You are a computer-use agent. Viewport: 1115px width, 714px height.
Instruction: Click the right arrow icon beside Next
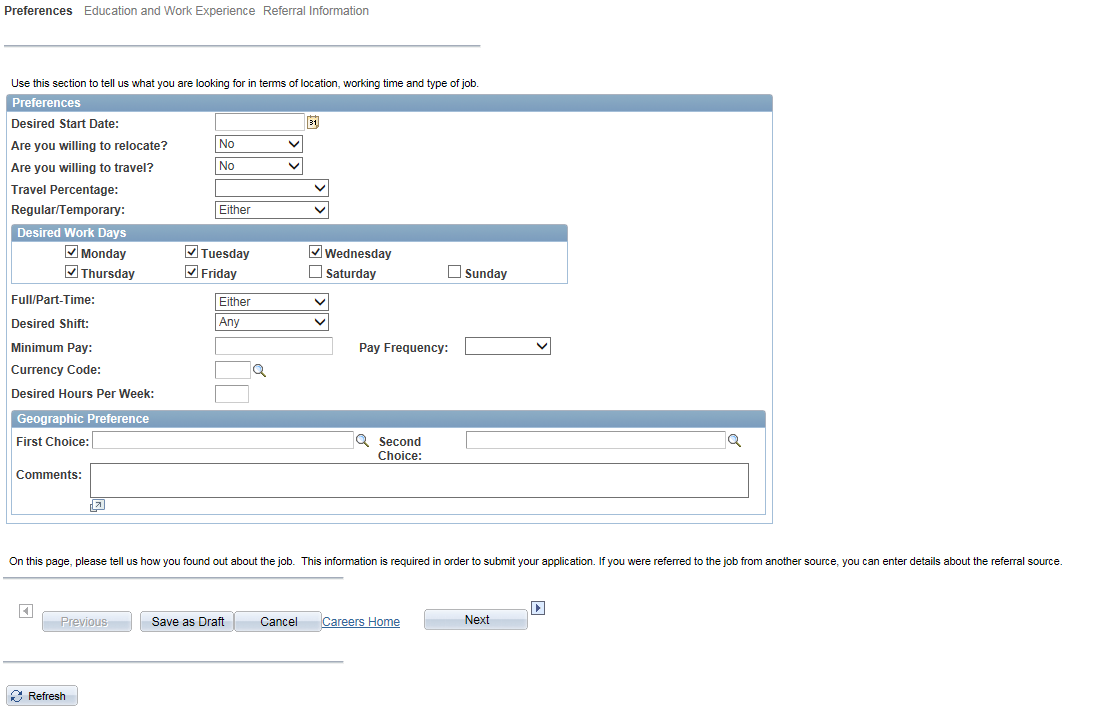(x=538, y=608)
